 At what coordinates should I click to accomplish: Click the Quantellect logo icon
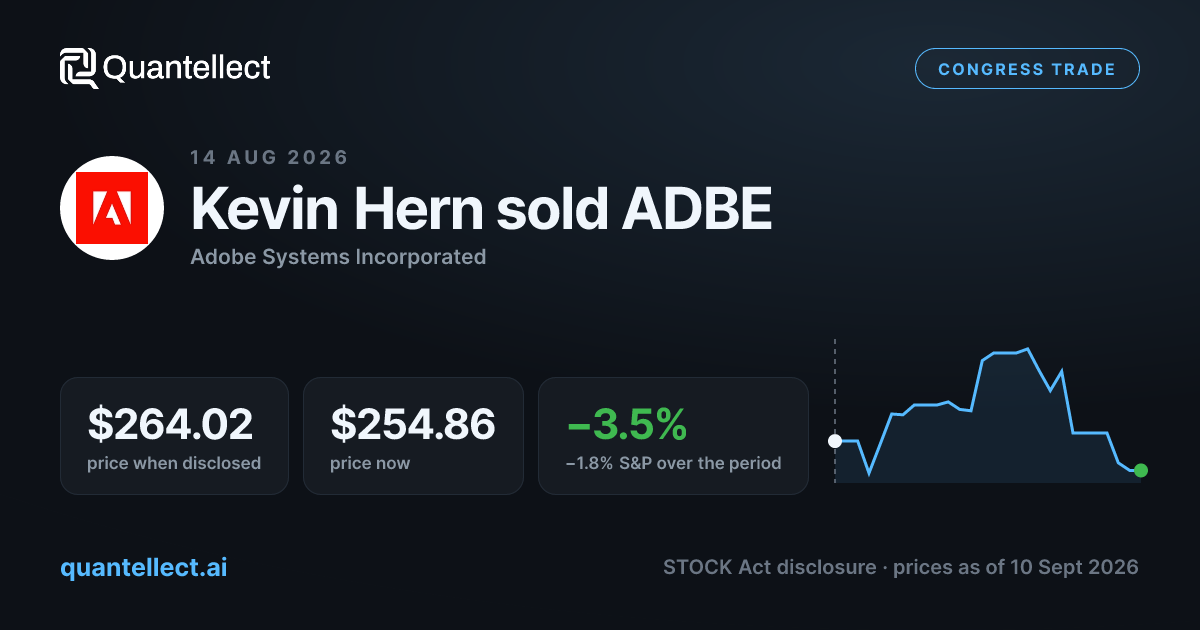pos(79,68)
